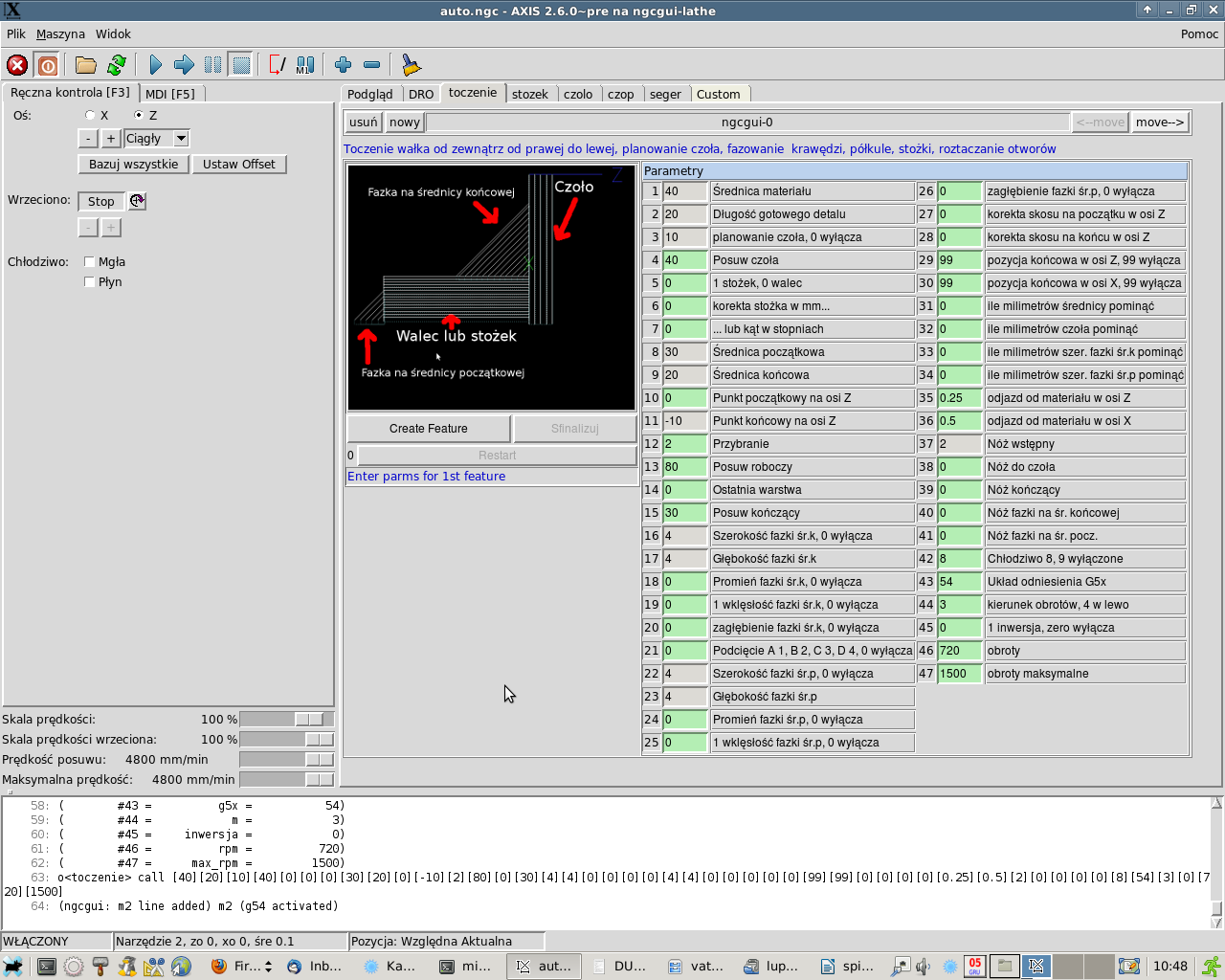Image resolution: width=1225 pixels, height=980 pixels.
Task: Click spindle direction icon beside Stop
Action: pos(138,201)
